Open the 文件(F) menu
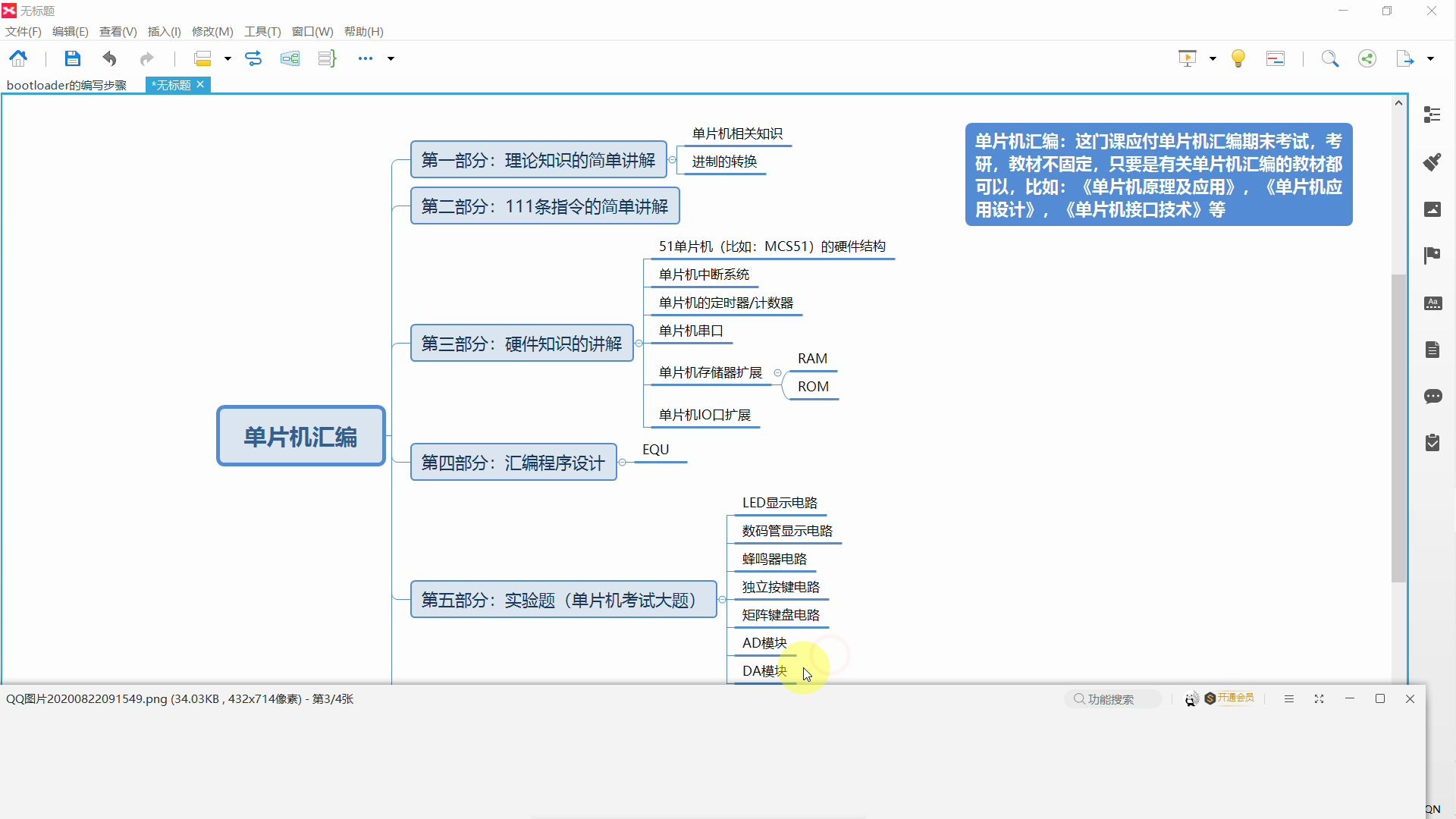 pyautogui.click(x=24, y=31)
